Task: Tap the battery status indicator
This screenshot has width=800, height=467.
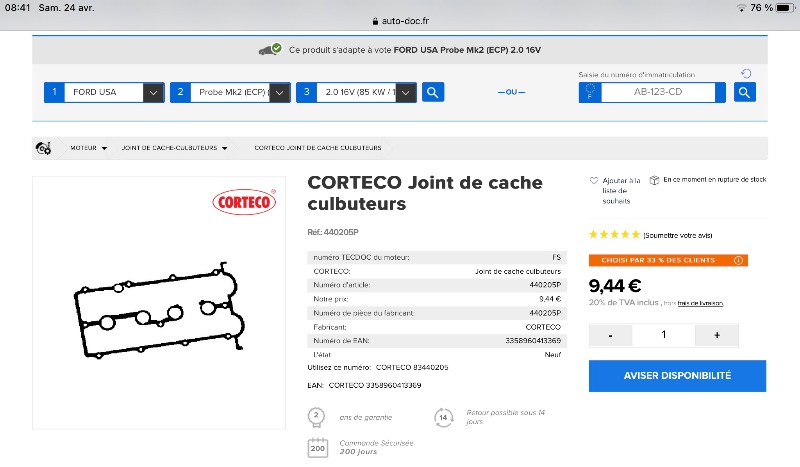Action: point(785,8)
